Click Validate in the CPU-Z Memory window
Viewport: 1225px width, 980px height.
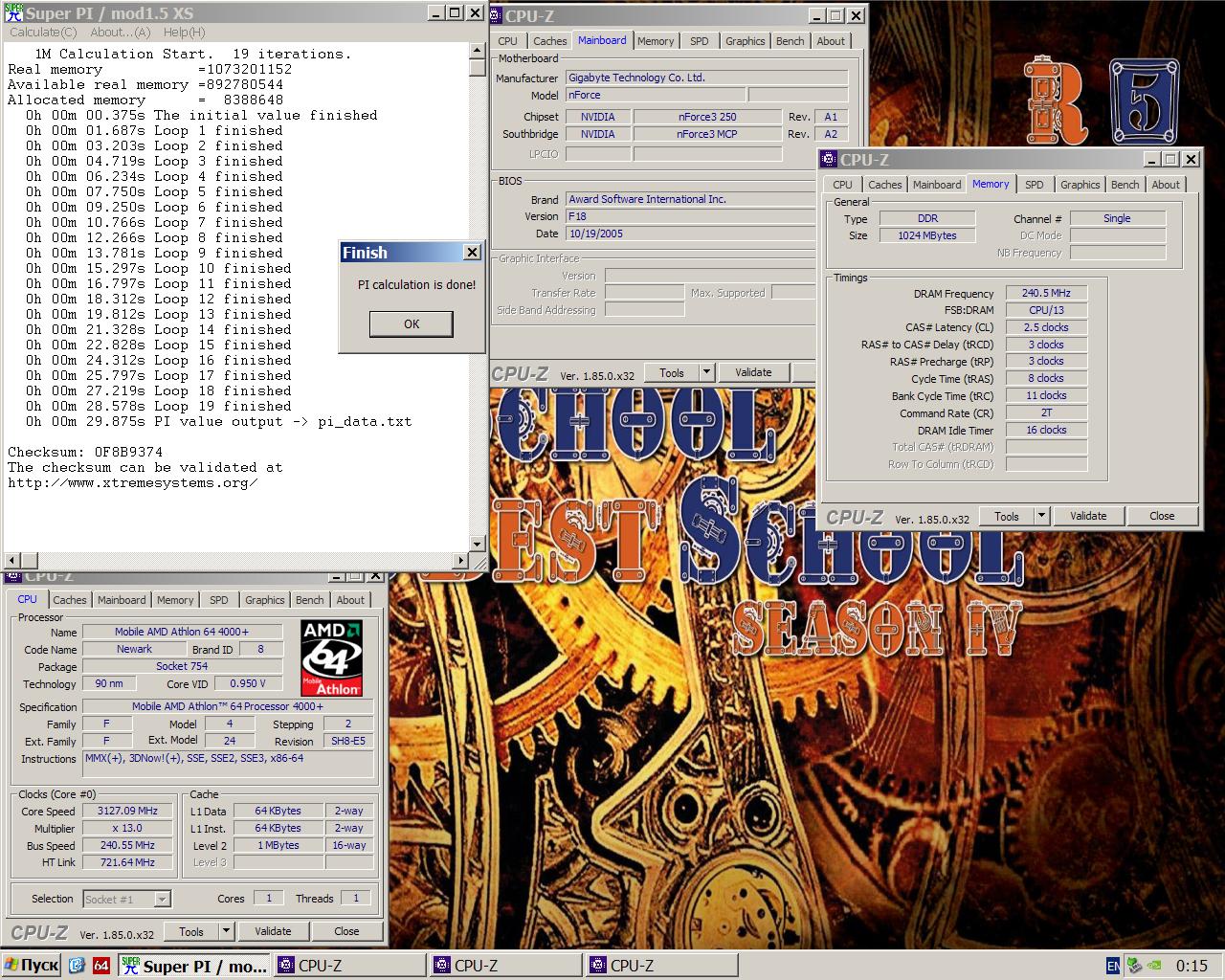1088,517
